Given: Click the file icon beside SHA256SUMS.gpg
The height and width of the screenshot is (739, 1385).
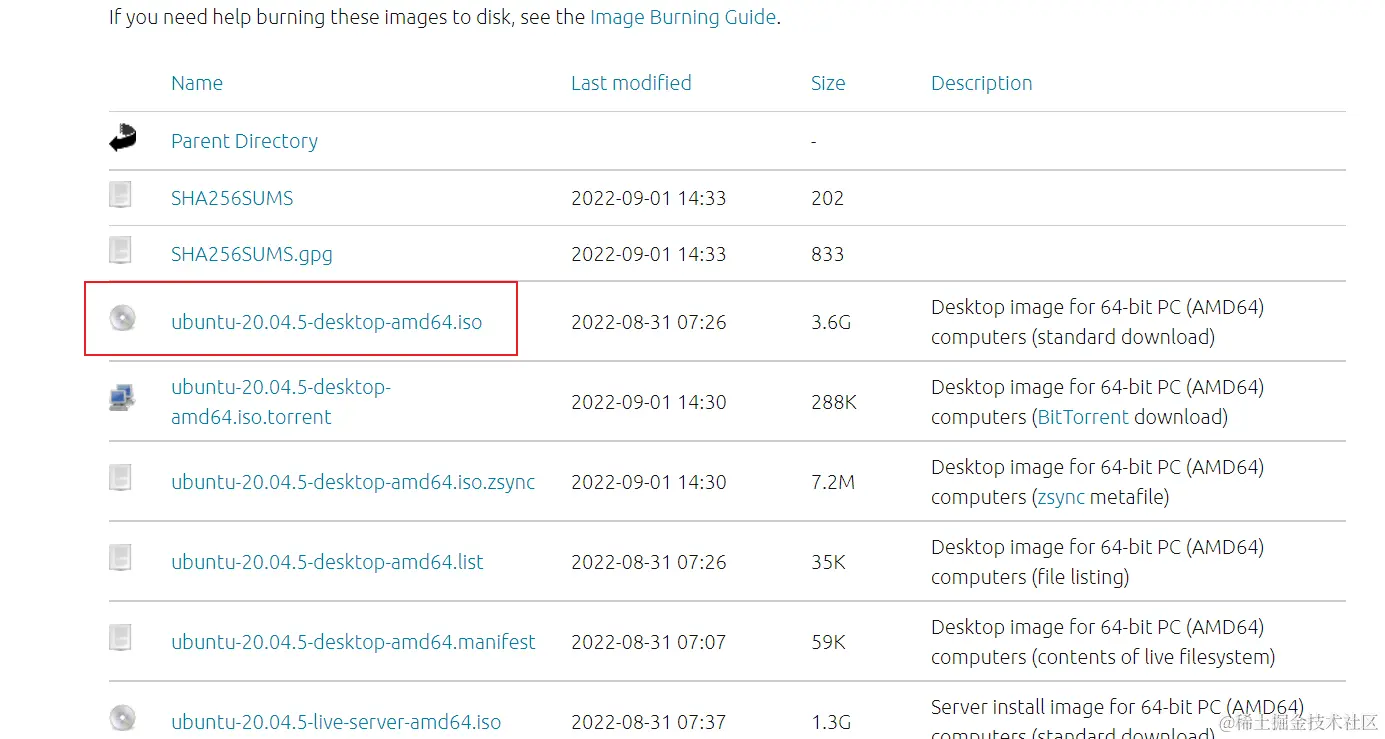Looking at the screenshot, I should pos(120,250).
